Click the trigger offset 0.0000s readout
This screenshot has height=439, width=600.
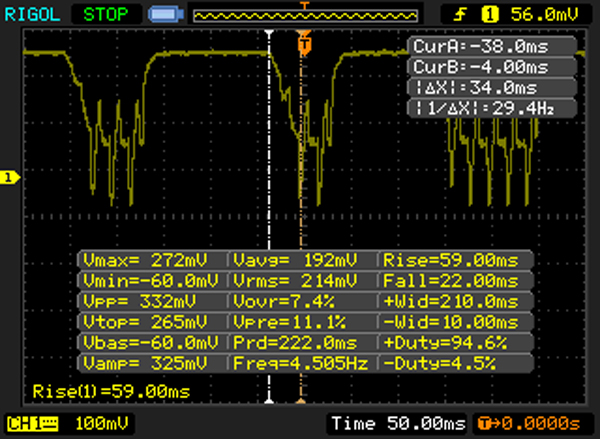[530, 424]
